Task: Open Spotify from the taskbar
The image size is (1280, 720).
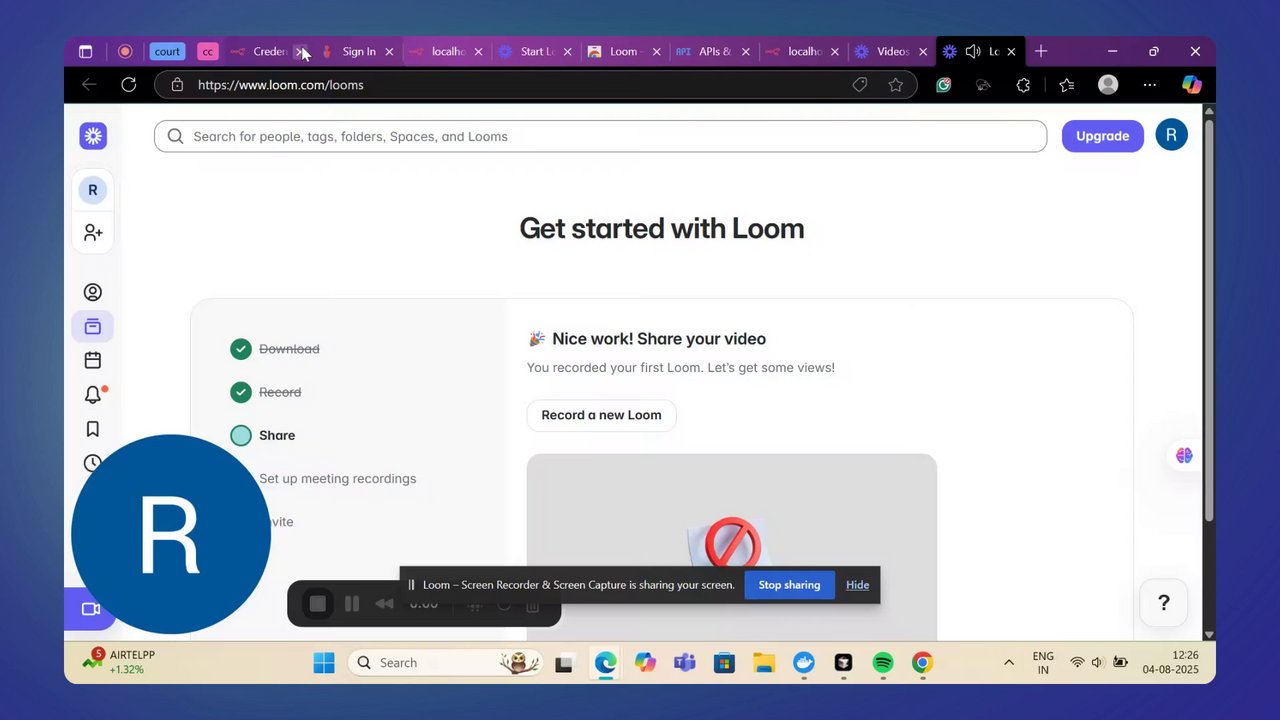Action: tap(883, 662)
